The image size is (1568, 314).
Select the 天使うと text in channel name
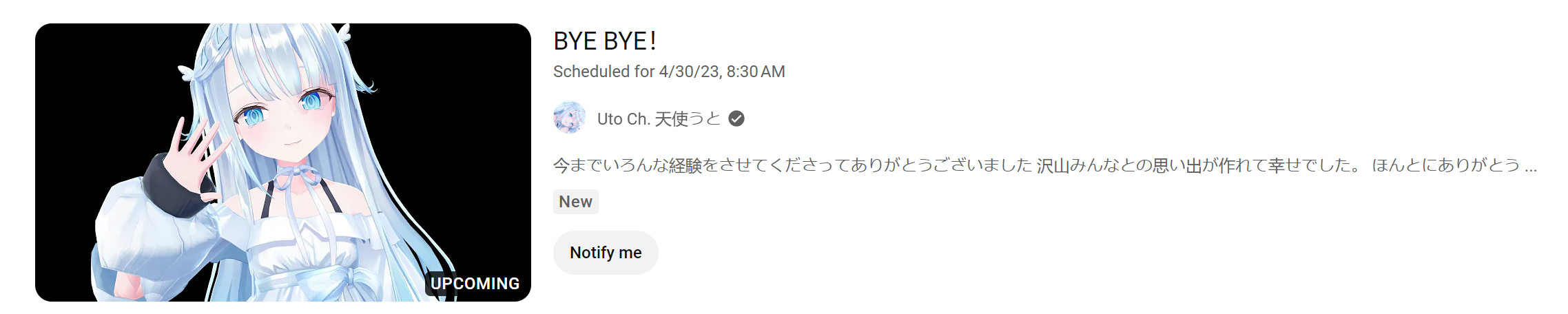(x=687, y=119)
